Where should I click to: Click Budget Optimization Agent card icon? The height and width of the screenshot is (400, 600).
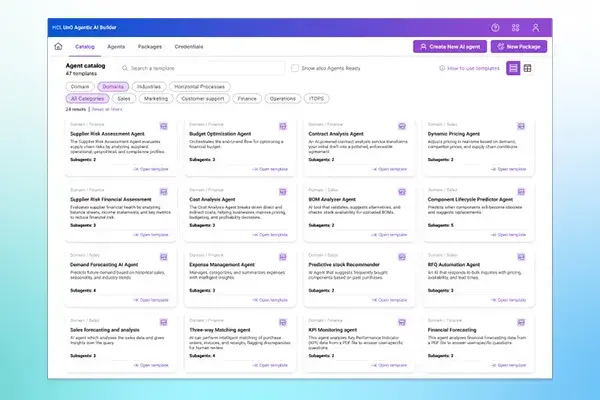288,126
